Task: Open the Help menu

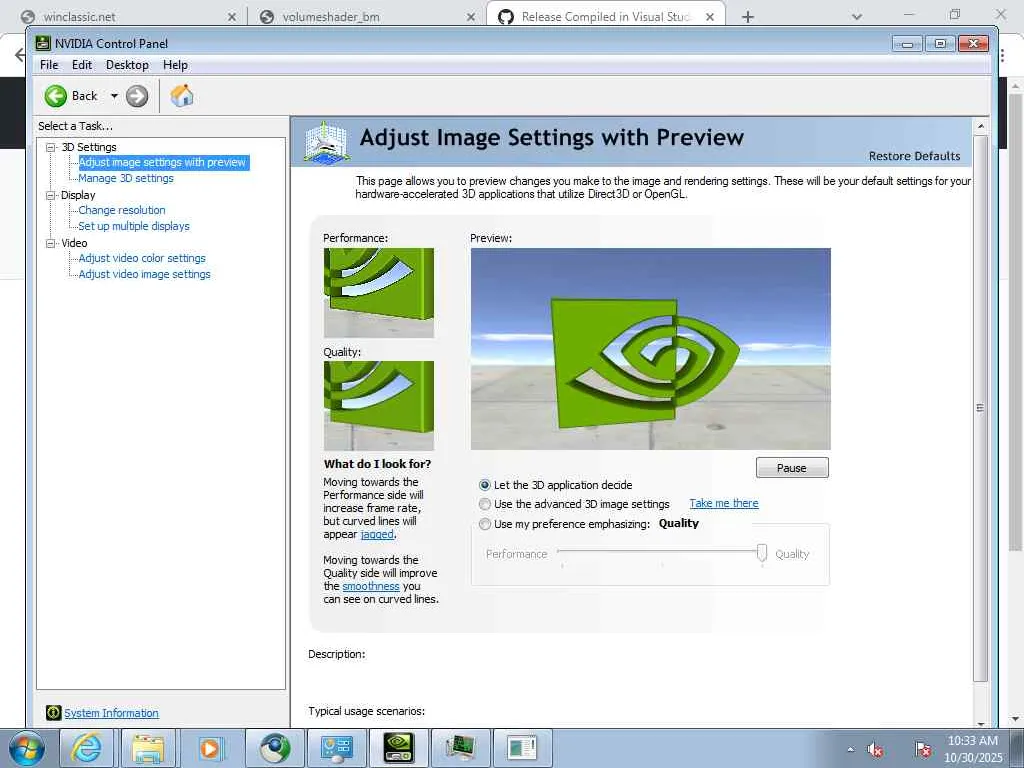Action: pos(175,65)
